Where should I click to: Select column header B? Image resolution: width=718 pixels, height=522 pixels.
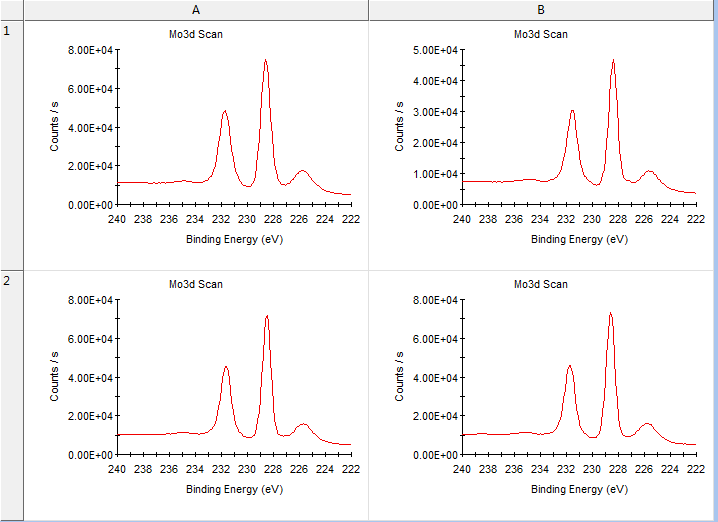point(541,10)
